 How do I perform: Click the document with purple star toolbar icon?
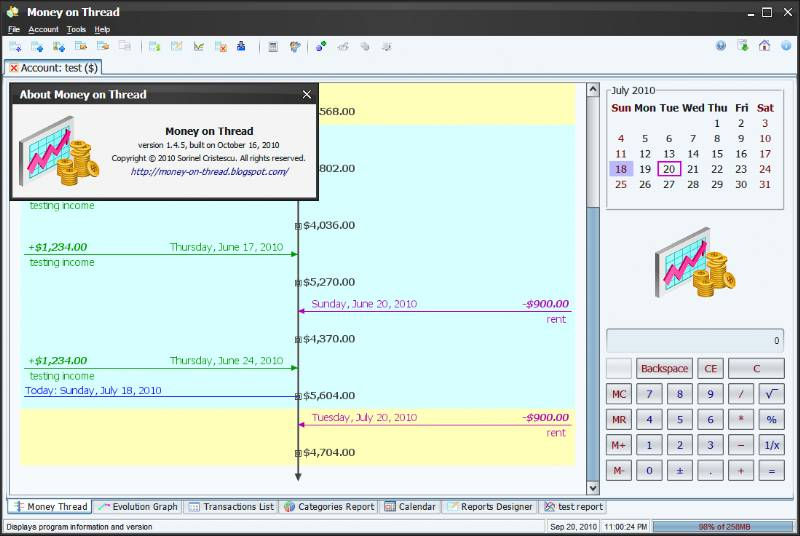pyautogui.click(x=15, y=46)
